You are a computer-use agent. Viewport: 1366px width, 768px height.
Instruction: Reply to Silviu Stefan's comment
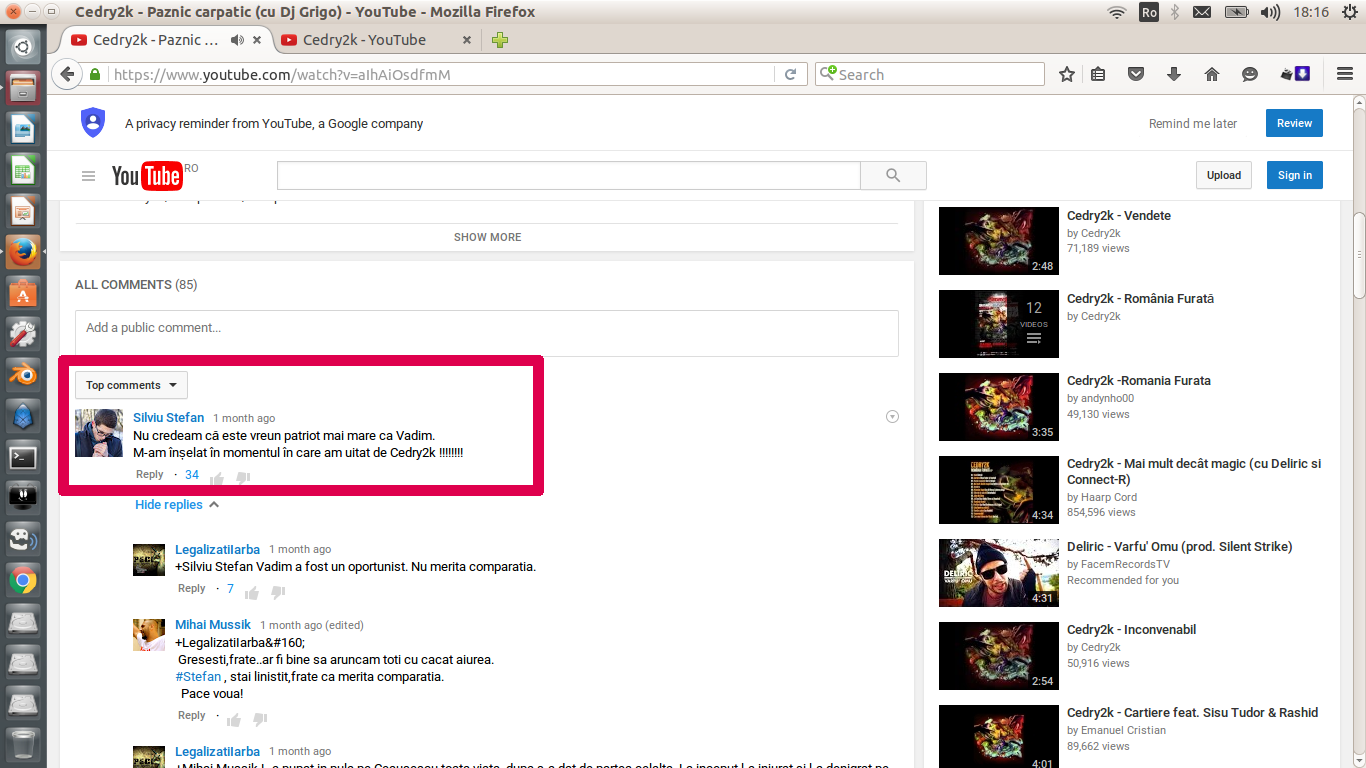point(149,475)
